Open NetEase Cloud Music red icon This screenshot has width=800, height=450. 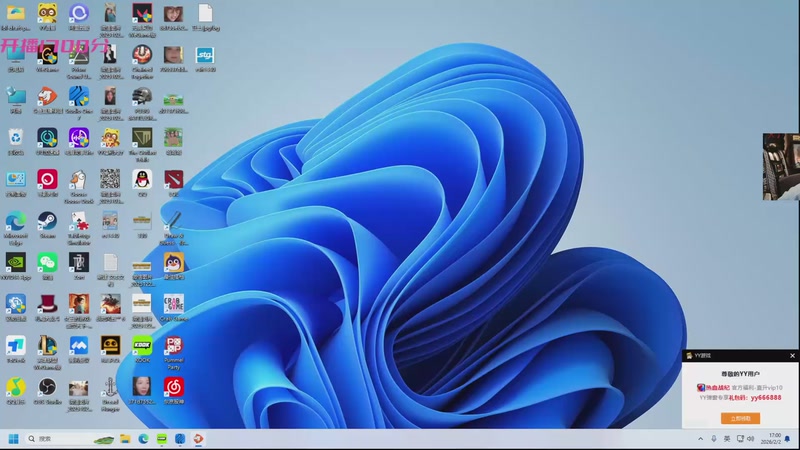pyautogui.click(x=173, y=387)
